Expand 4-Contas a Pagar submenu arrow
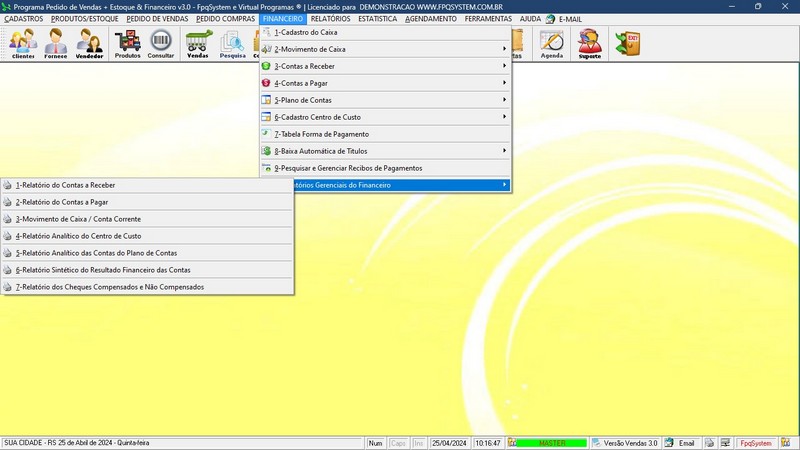800x450 pixels. tap(504, 83)
